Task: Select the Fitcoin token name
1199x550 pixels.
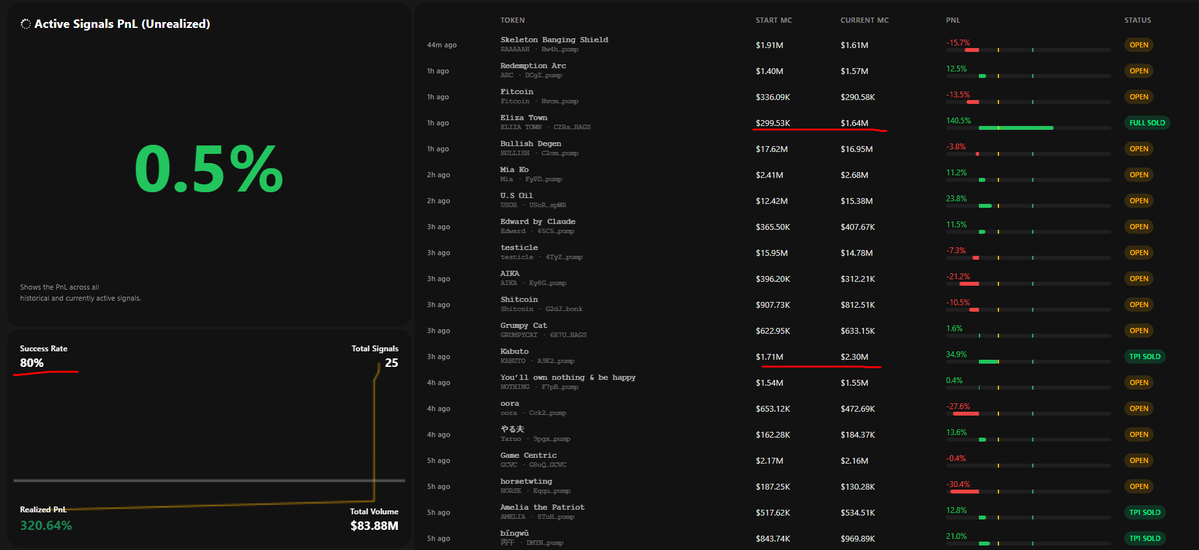Action: pos(517,92)
